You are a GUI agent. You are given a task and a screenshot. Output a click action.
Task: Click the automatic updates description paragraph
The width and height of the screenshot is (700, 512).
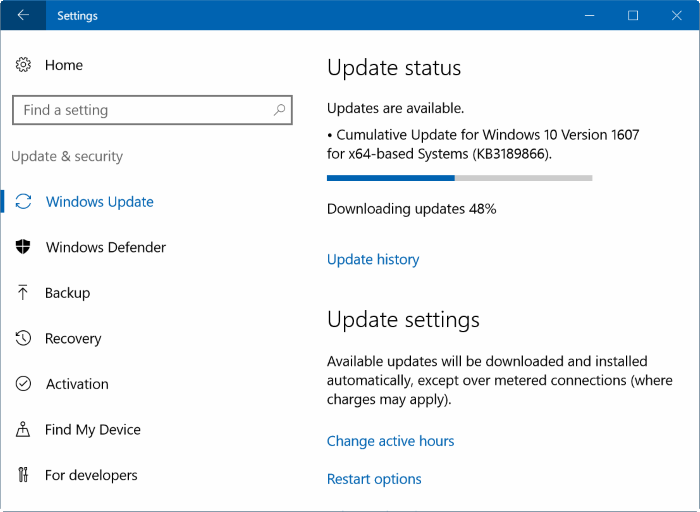point(500,380)
